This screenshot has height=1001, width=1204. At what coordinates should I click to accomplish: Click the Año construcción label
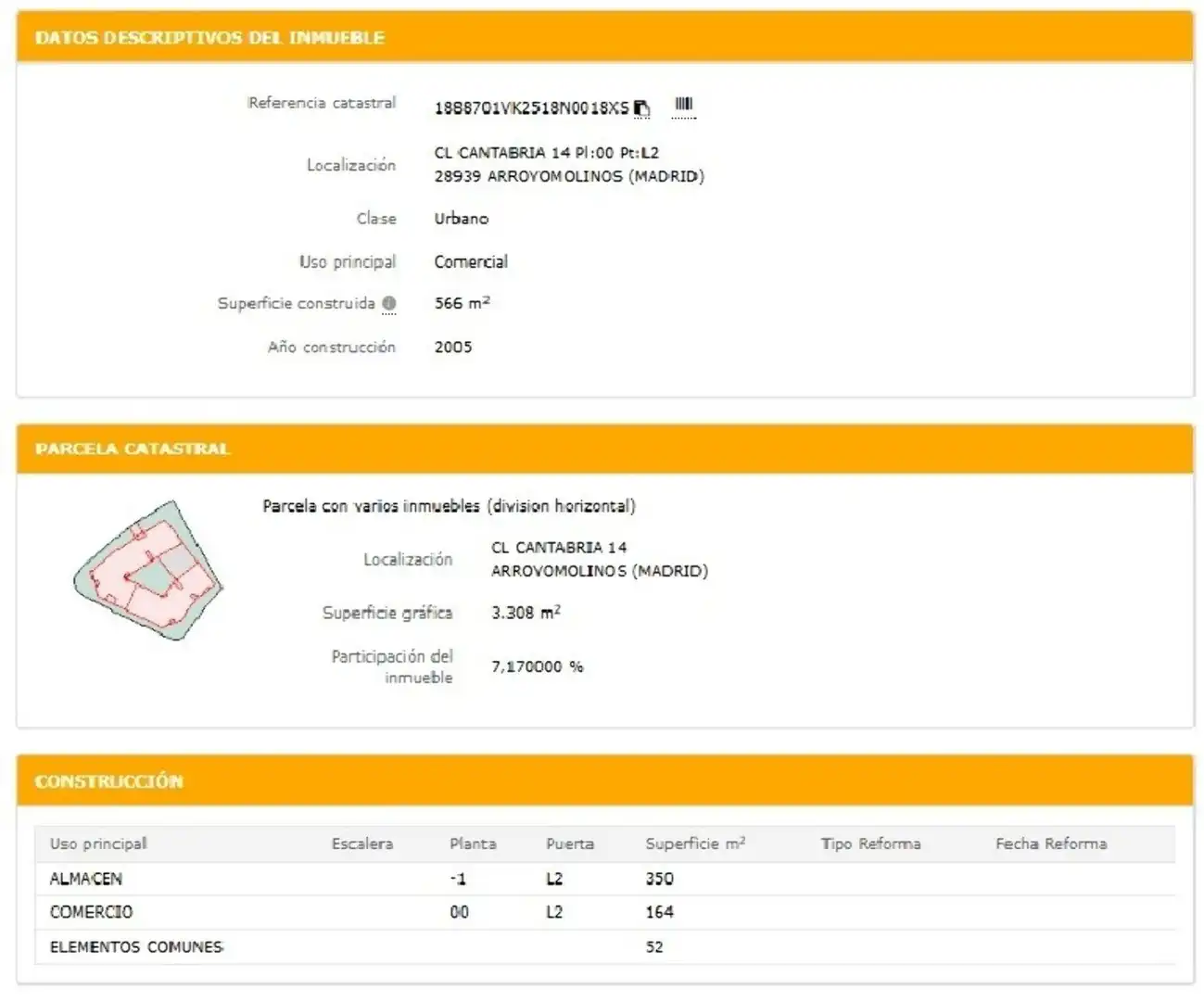[x=332, y=347]
